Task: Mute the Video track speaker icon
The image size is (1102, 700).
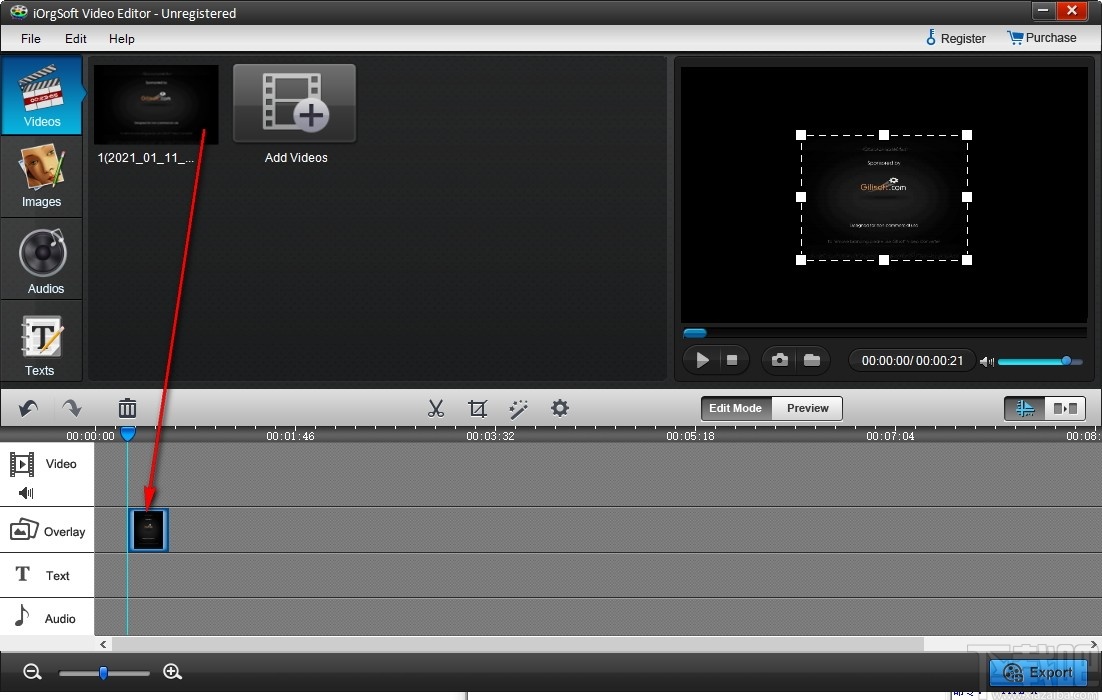Action: tap(22, 492)
